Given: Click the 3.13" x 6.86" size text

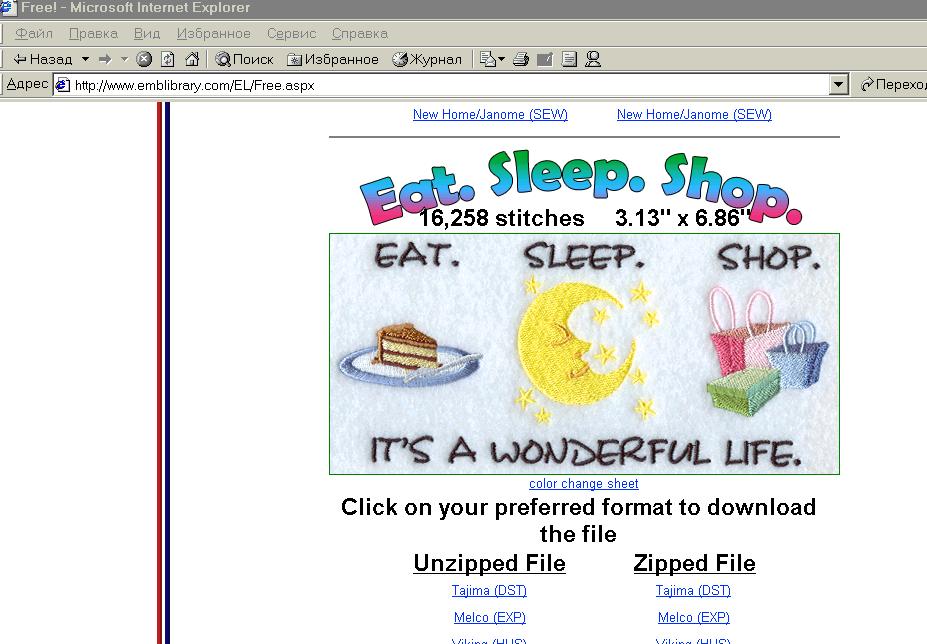Looking at the screenshot, I should (x=682, y=218).
